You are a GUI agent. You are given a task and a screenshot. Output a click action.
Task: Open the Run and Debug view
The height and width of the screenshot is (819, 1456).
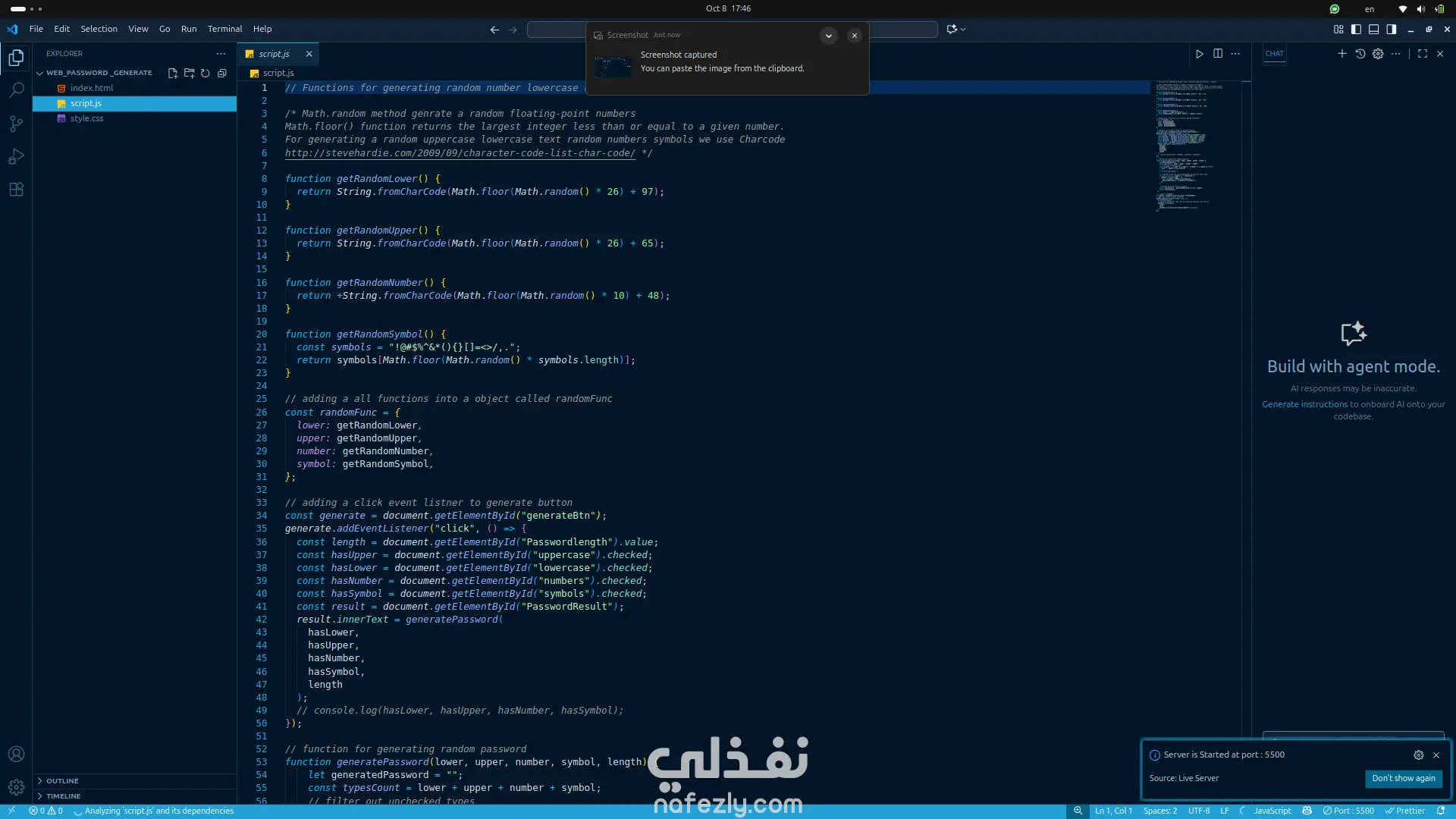(x=16, y=157)
